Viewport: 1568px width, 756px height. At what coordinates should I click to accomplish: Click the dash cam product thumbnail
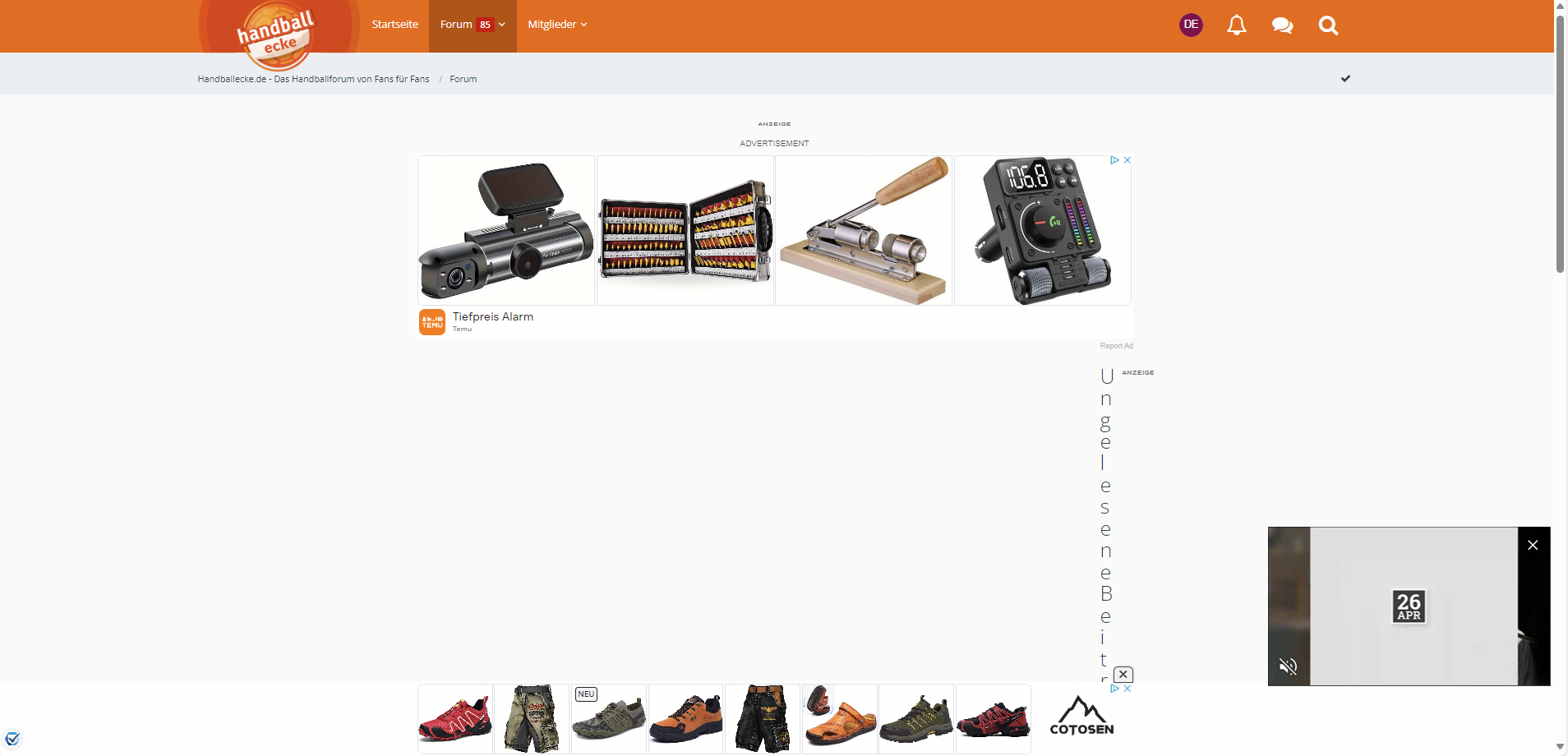[506, 231]
